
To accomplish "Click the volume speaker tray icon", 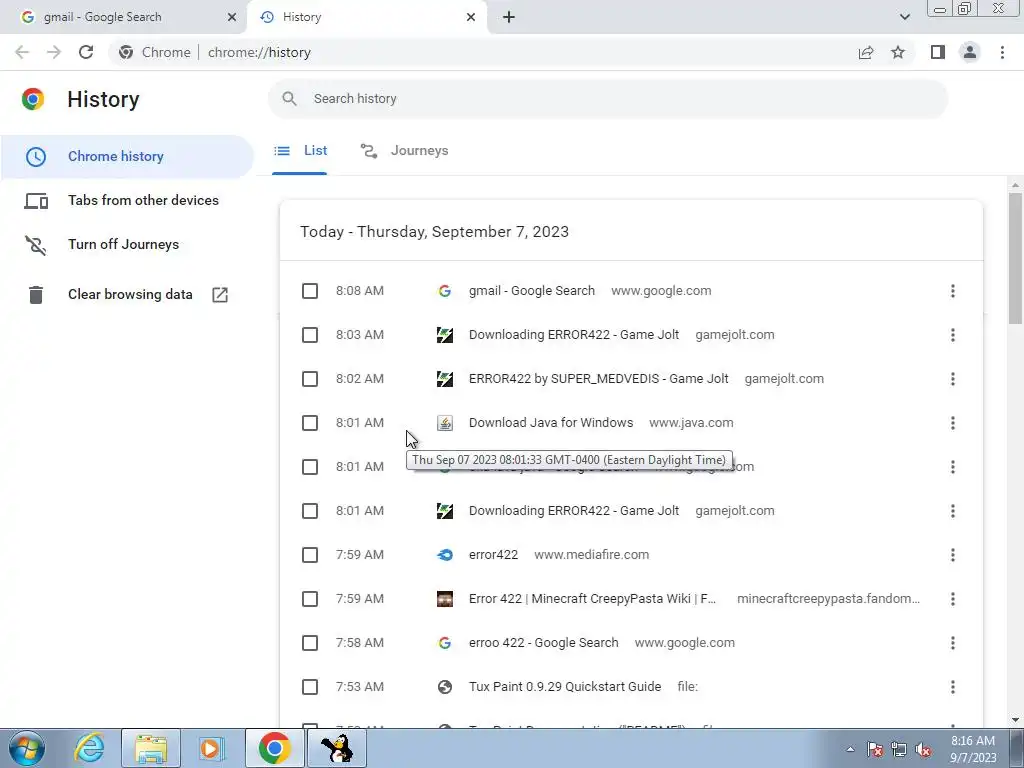I will click(923, 750).
